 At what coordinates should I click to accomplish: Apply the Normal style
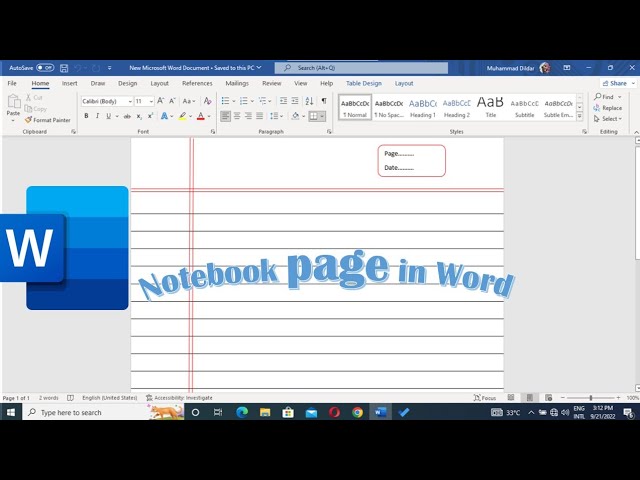point(355,107)
